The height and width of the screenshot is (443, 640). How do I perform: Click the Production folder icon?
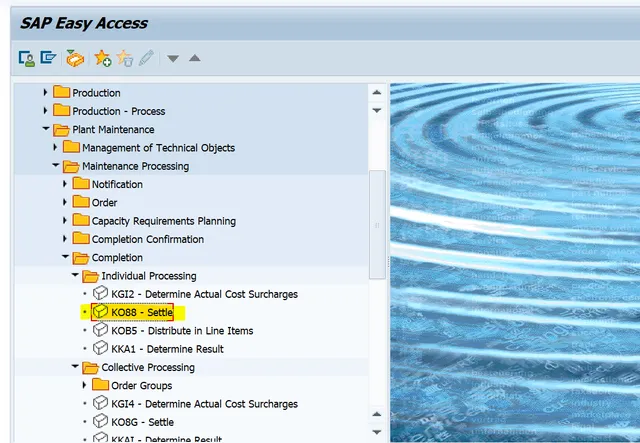pos(62,92)
